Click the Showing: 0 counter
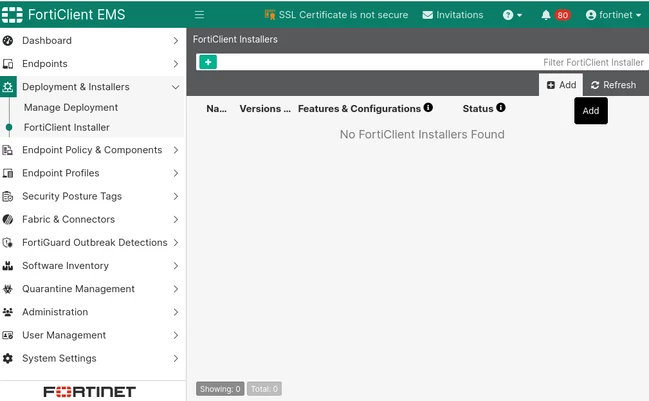Image resolution: width=649 pixels, height=401 pixels. click(x=220, y=389)
